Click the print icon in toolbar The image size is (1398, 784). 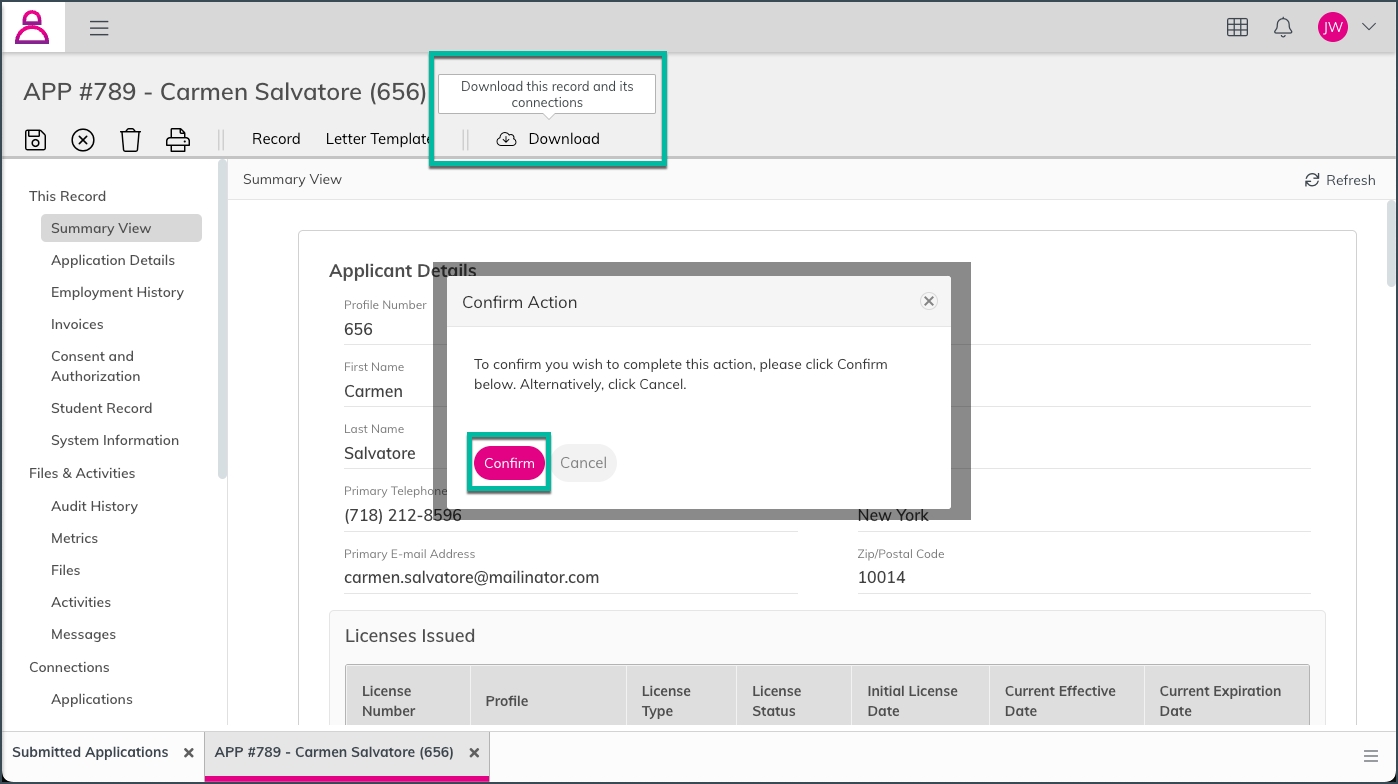[x=178, y=140]
